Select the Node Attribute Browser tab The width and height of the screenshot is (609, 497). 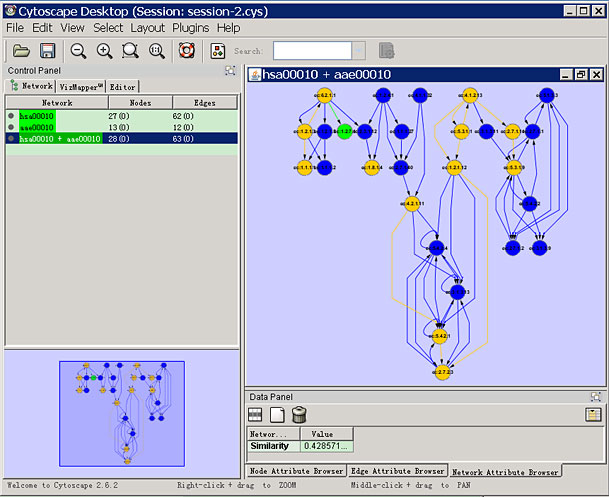click(296, 470)
